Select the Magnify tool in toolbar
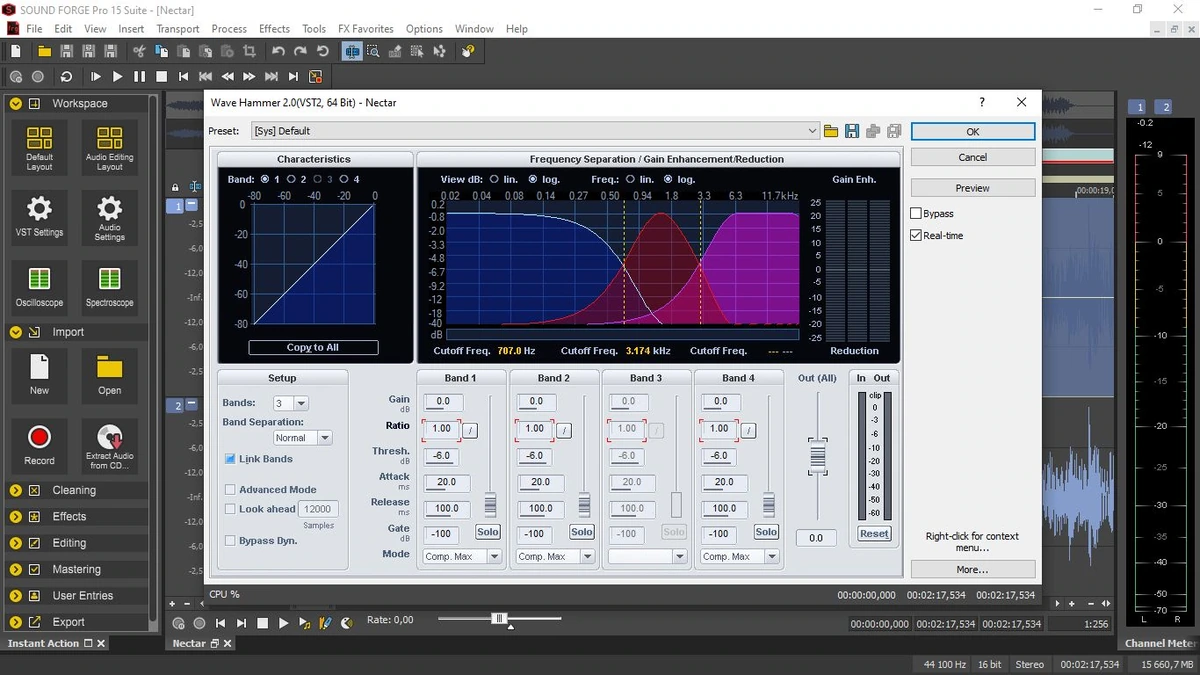Image resolution: width=1200 pixels, height=675 pixels. 374,51
